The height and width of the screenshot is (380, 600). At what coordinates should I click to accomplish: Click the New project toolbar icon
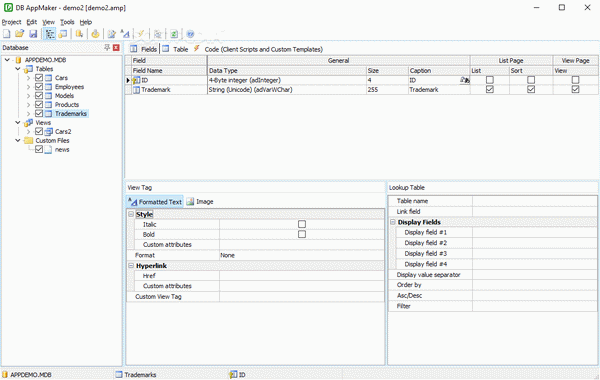[x=7, y=34]
